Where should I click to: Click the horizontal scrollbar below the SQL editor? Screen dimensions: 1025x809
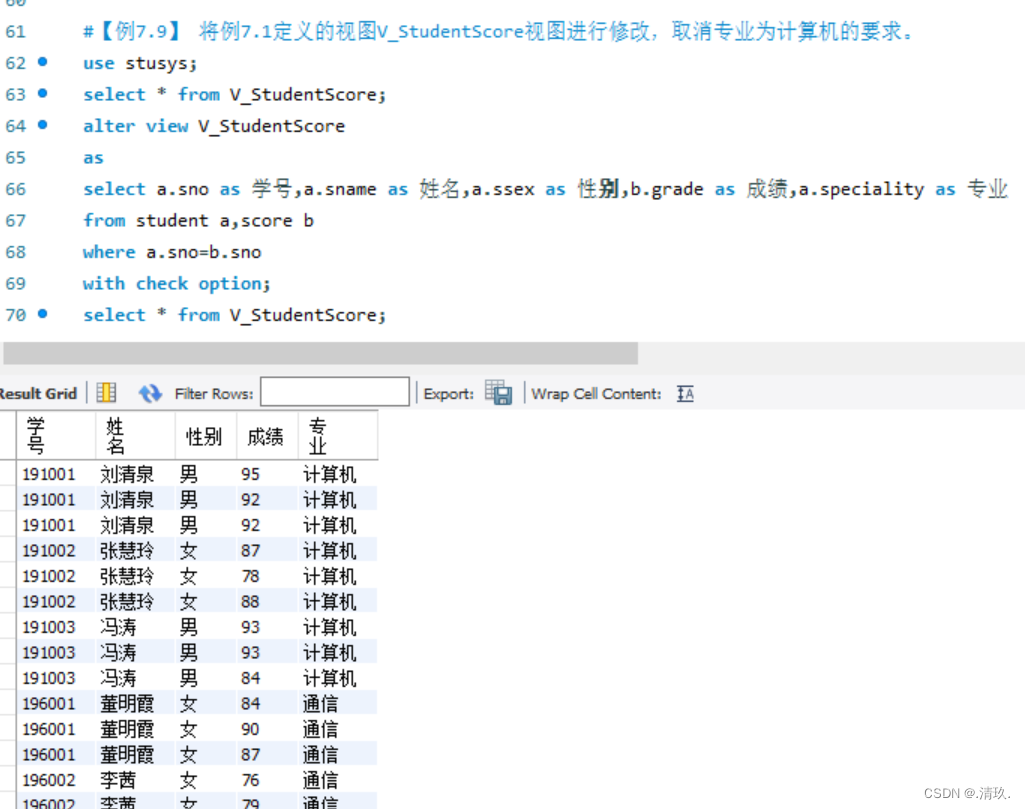click(320, 352)
